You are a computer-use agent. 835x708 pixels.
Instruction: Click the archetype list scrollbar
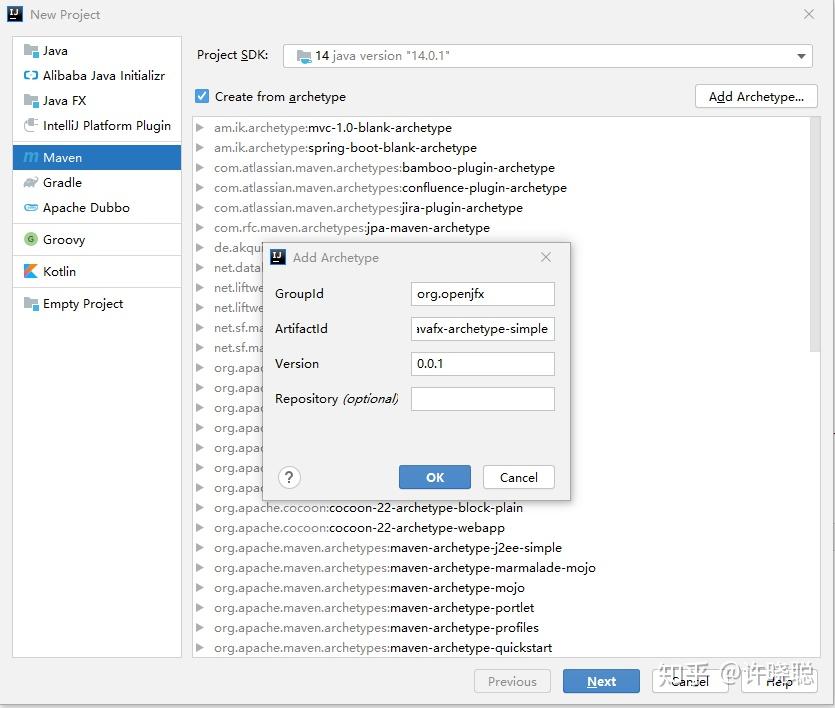815,235
